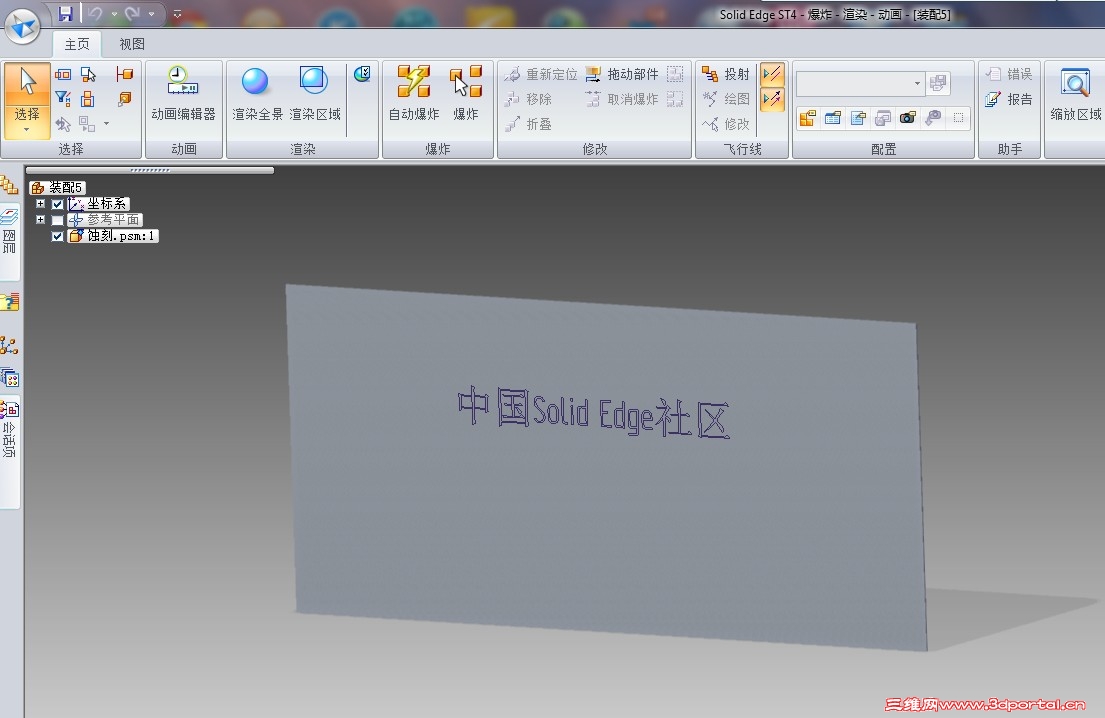Click the pathfinder panel grip handle
1105x718 pixels.
pos(149,170)
